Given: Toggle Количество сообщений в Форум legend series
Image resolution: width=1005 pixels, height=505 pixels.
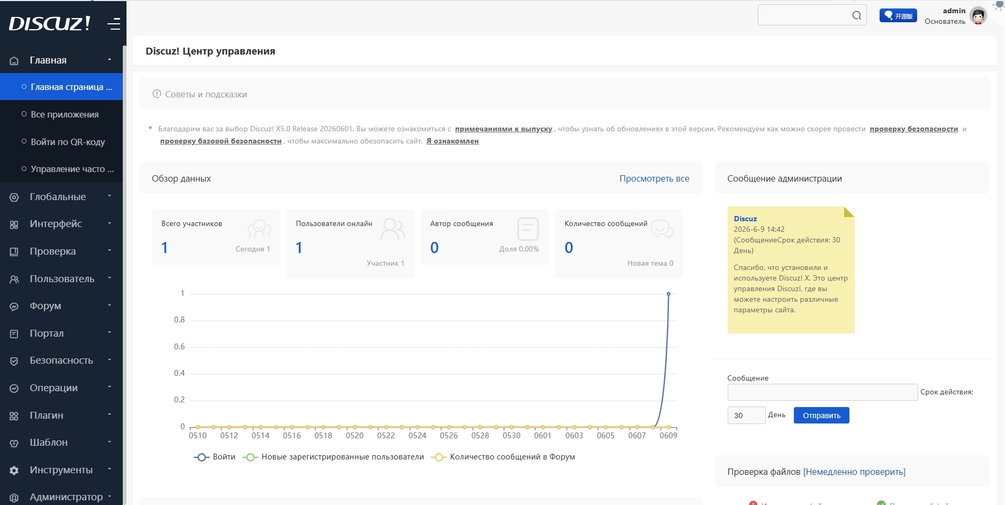Looking at the screenshot, I should coord(502,458).
